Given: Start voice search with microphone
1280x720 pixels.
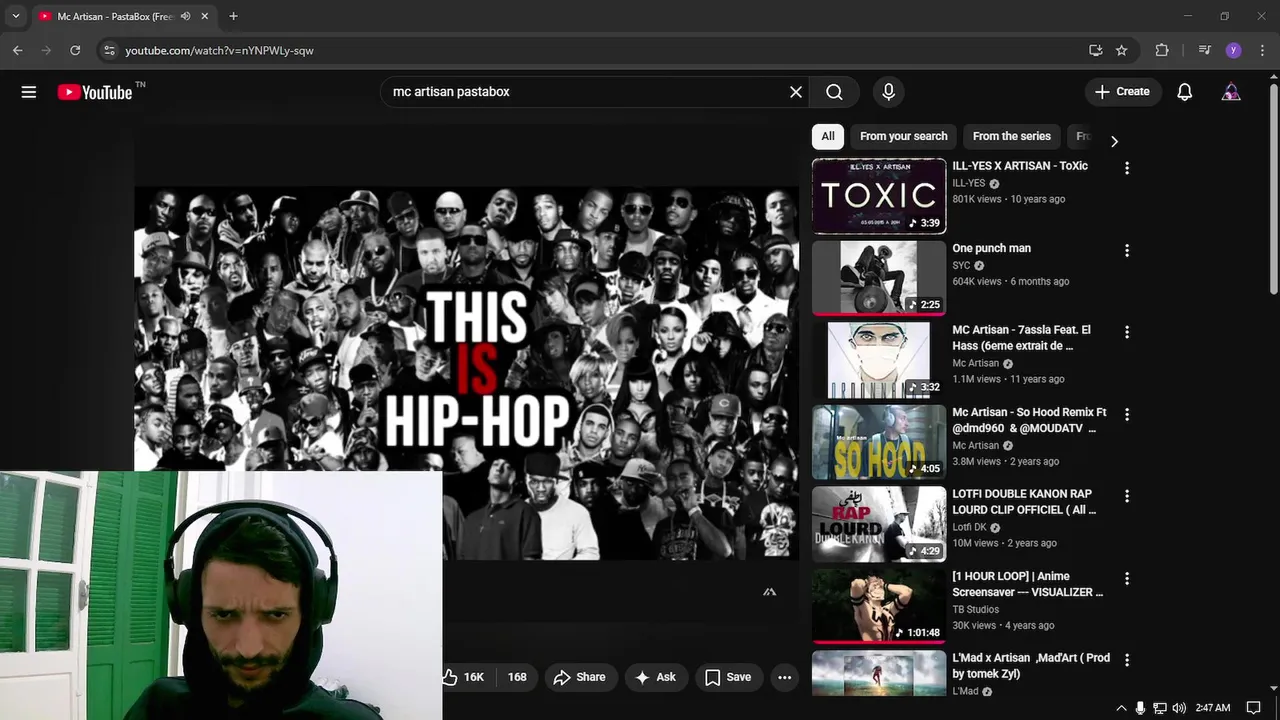Looking at the screenshot, I should coord(888,92).
